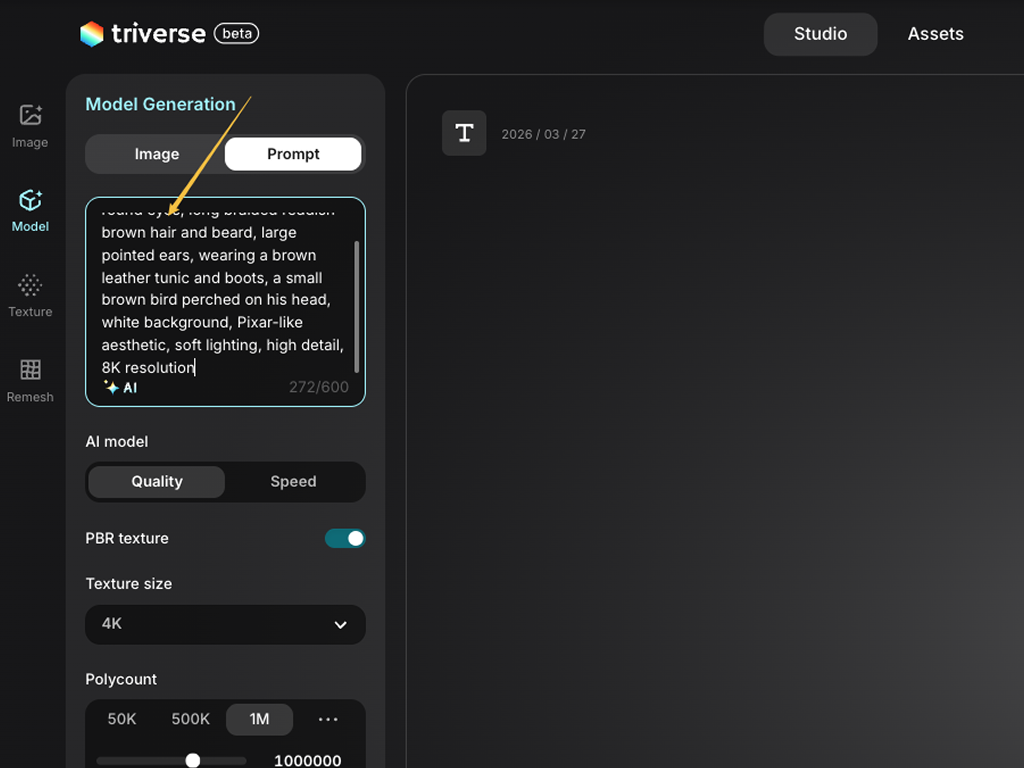
Task: Choose the 500K polycount preset
Action: [x=190, y=719]
